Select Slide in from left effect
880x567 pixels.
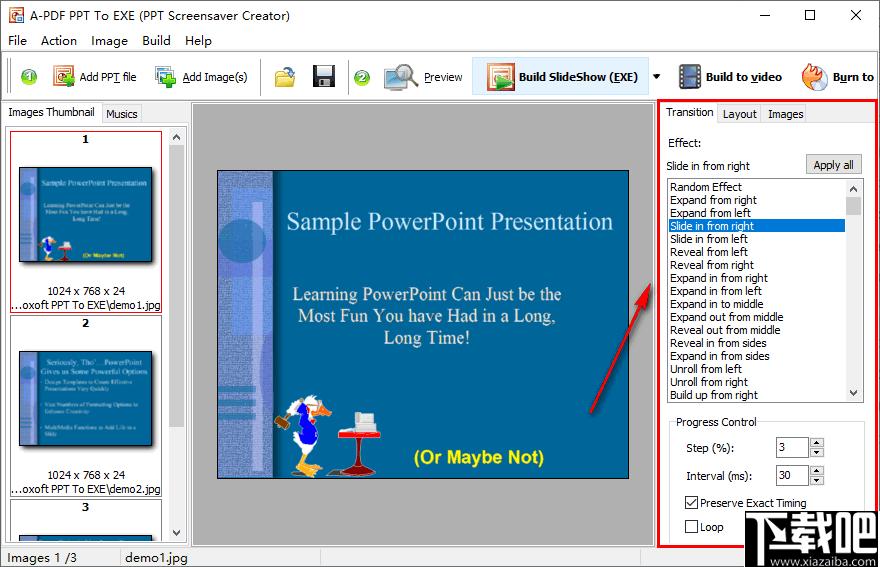tap(757, 239)
